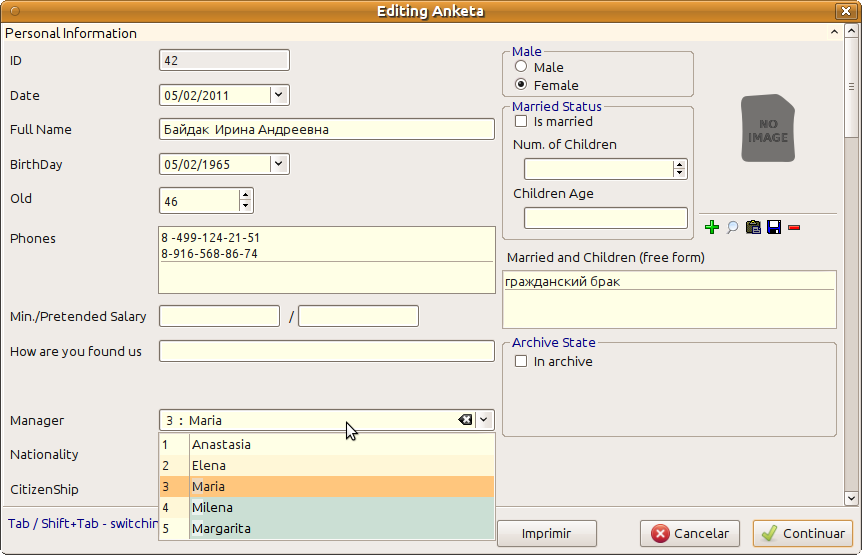Decrease Num. of Children with down arrow

click(680, 173)
